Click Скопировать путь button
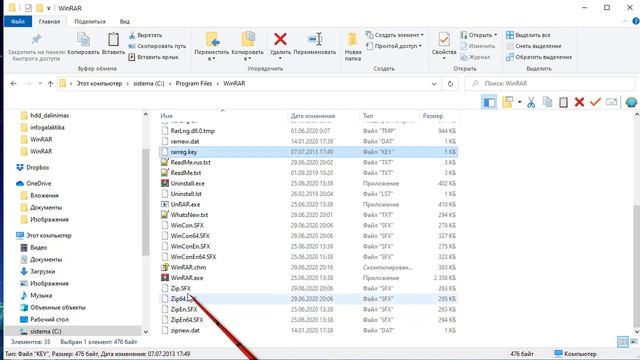The width and height of the screenshot is (640, 360). pyautogui.click(x=157, y=46)
